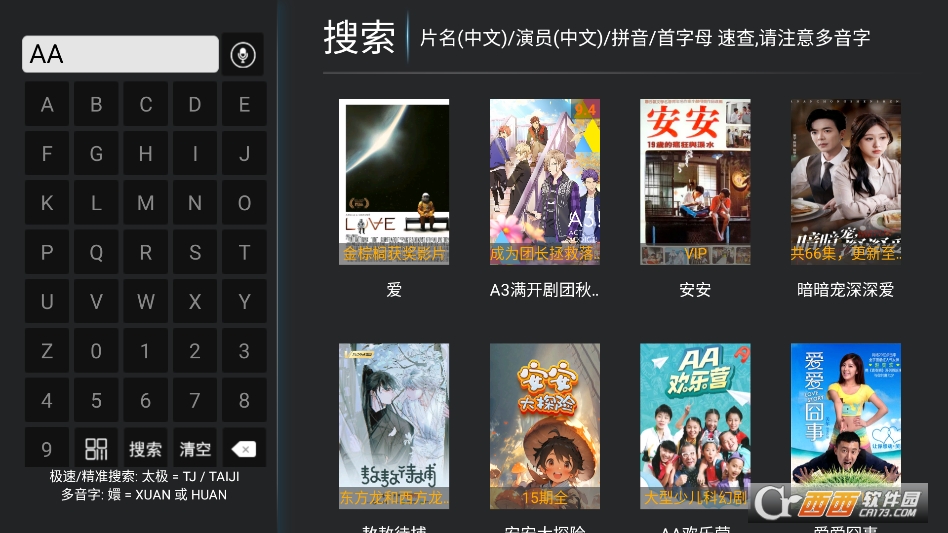
Task: Click the backspace delete key icon
Action: [x=244, y=449]
